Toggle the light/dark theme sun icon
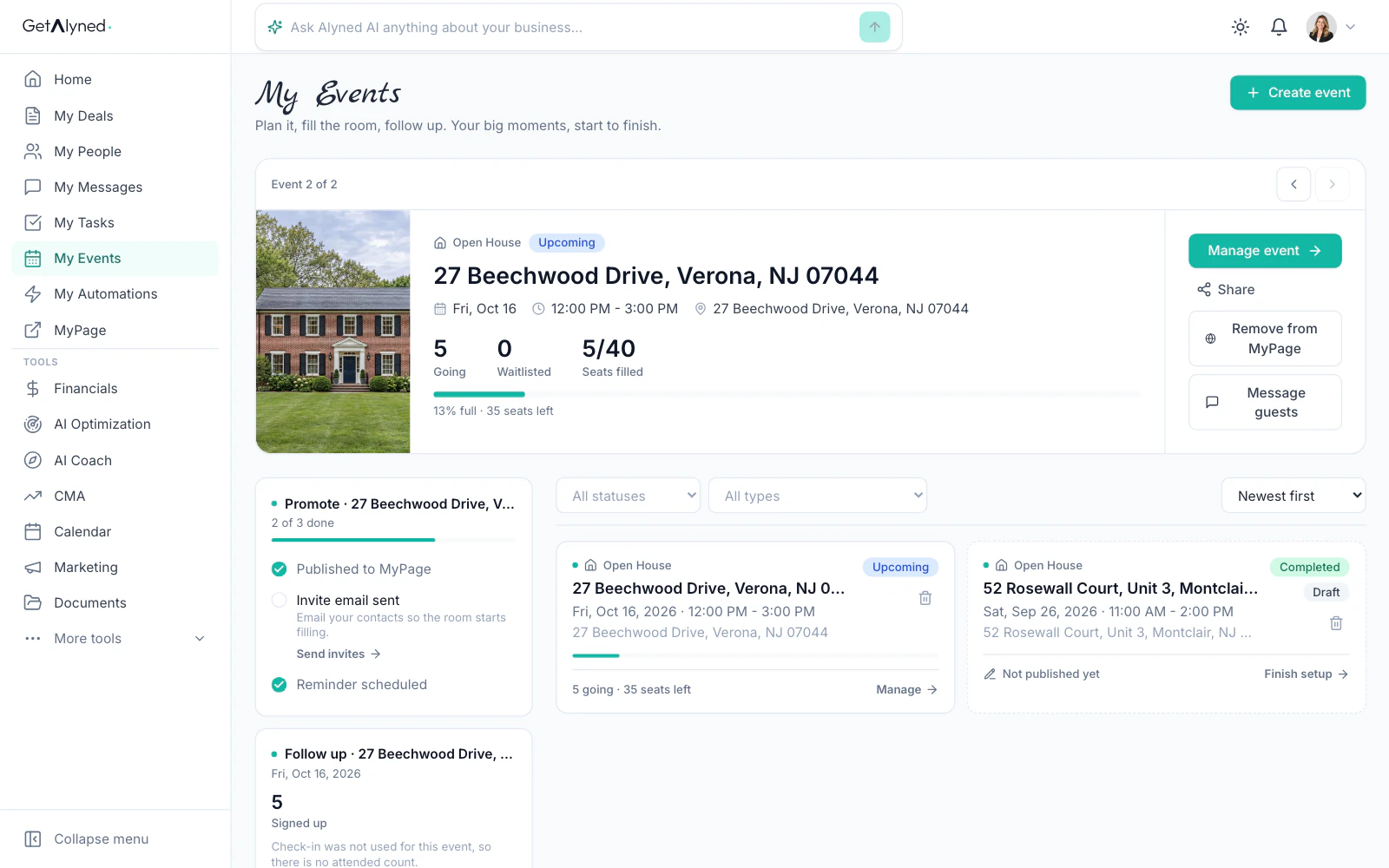Viewport: 1389px width, 868px height. (x=1240, y=27)
